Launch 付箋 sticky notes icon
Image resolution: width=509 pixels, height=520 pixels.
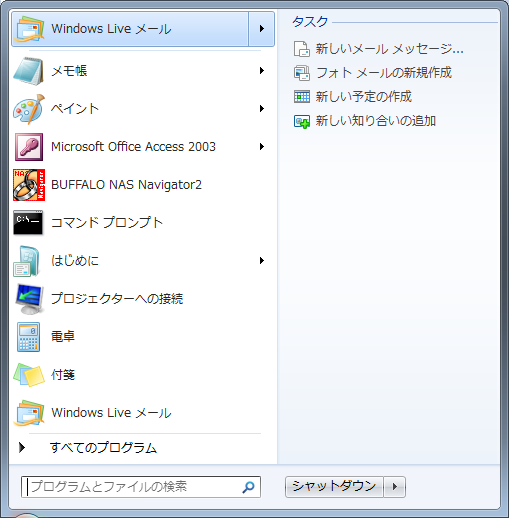click(29, 375)
